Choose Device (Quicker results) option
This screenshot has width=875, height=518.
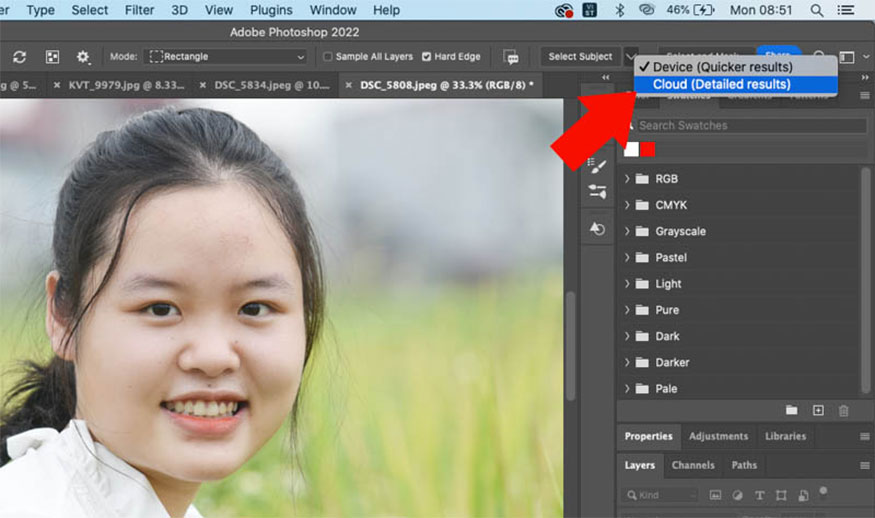[735, 67]
